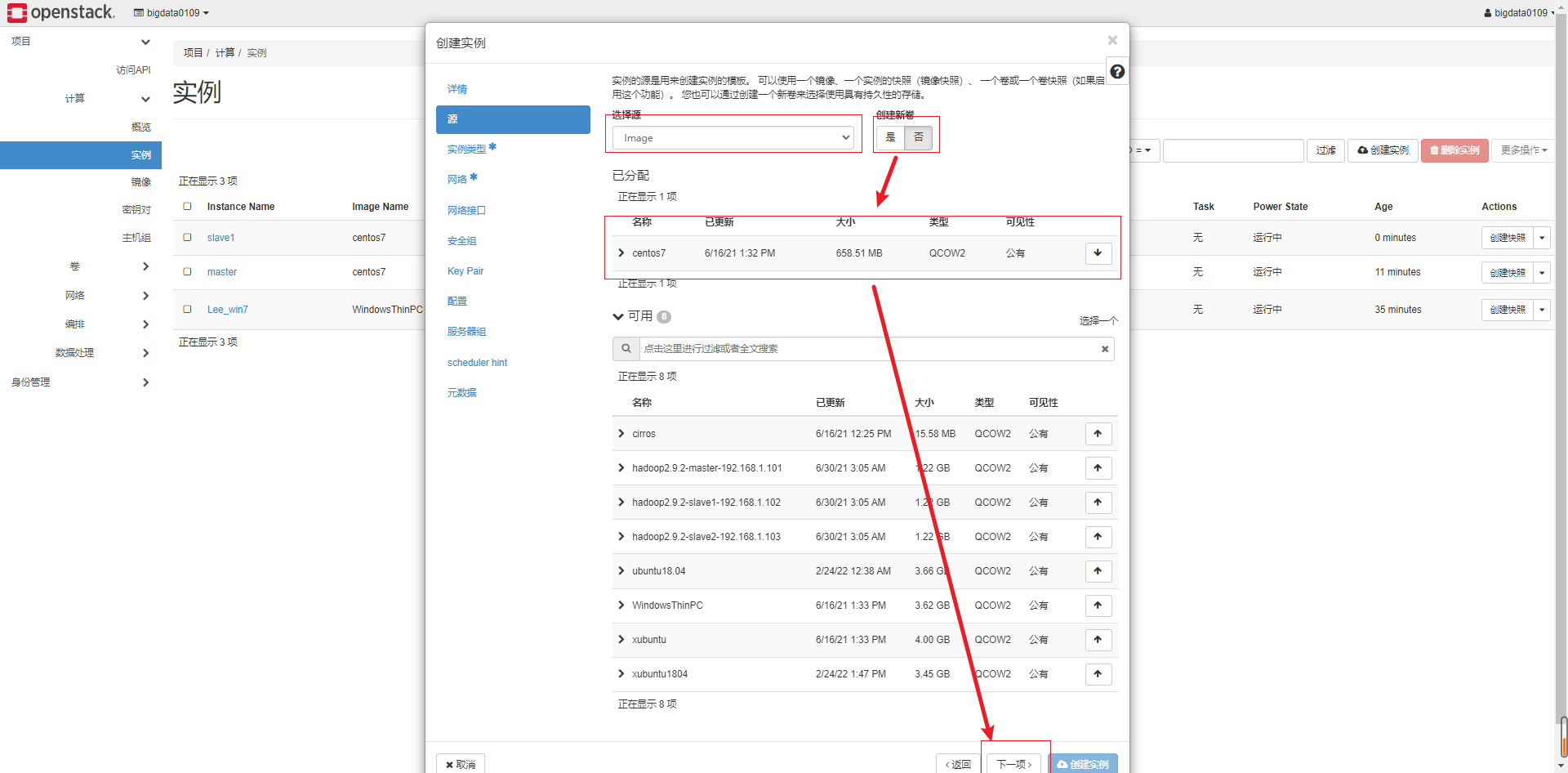Click the blue launch instance button
Image resolution: width=1568 pixels, height=773 pixels.
click(1083, 764)
